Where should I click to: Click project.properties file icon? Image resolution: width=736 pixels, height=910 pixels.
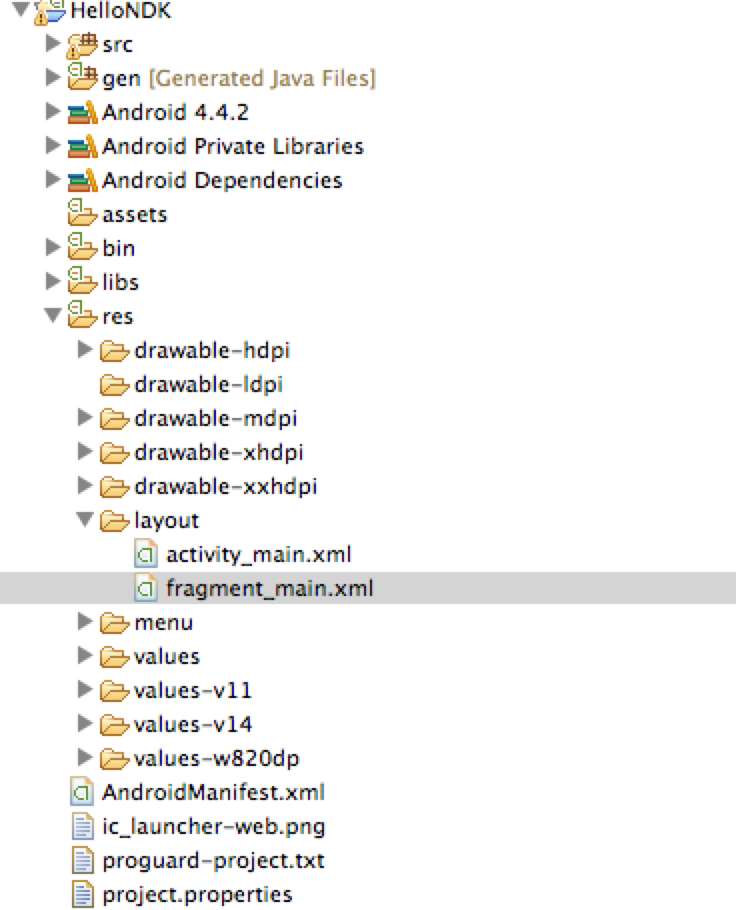click(x=82, y=894)
